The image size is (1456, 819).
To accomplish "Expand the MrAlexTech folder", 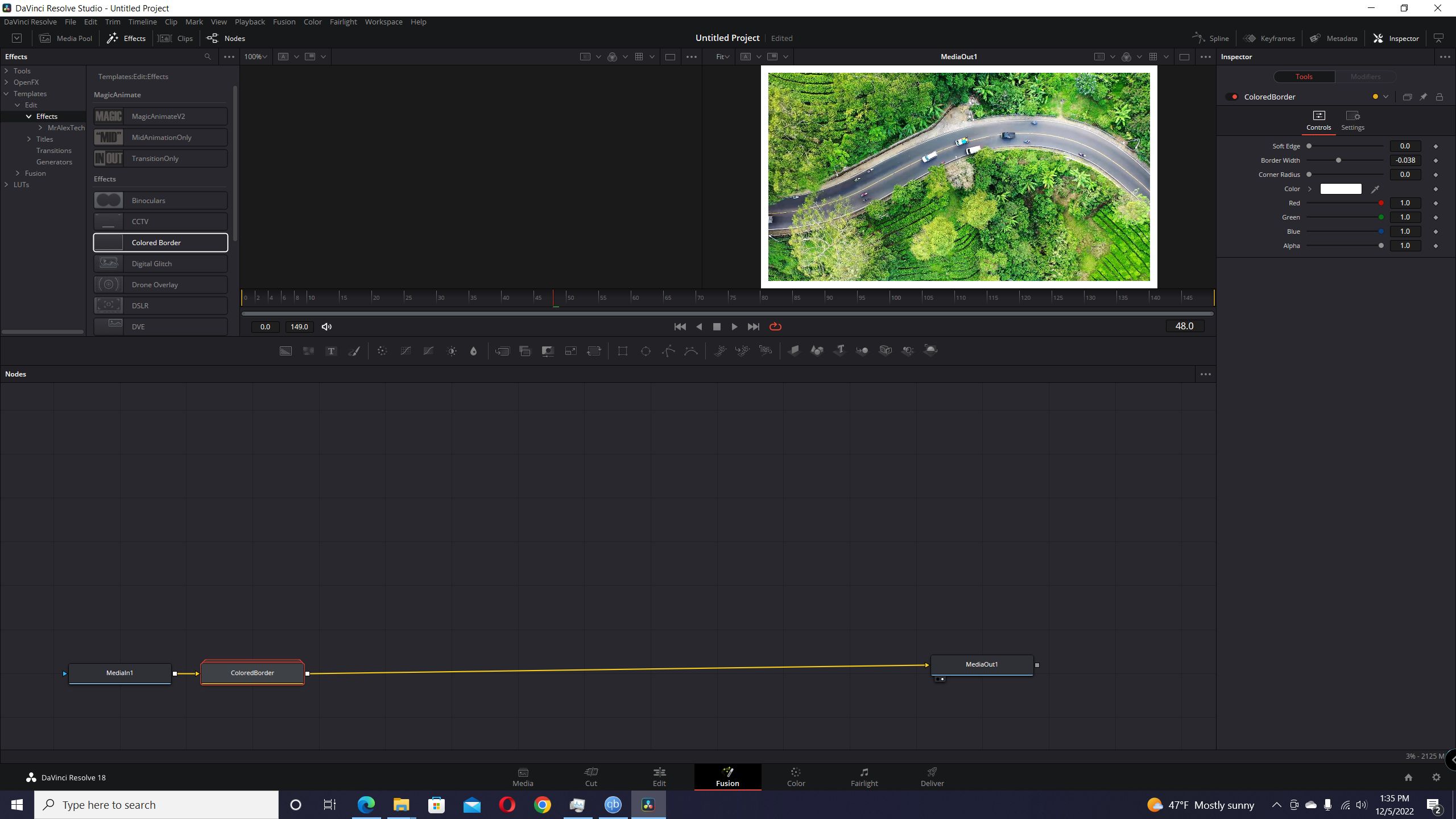I will coord(40,128).
